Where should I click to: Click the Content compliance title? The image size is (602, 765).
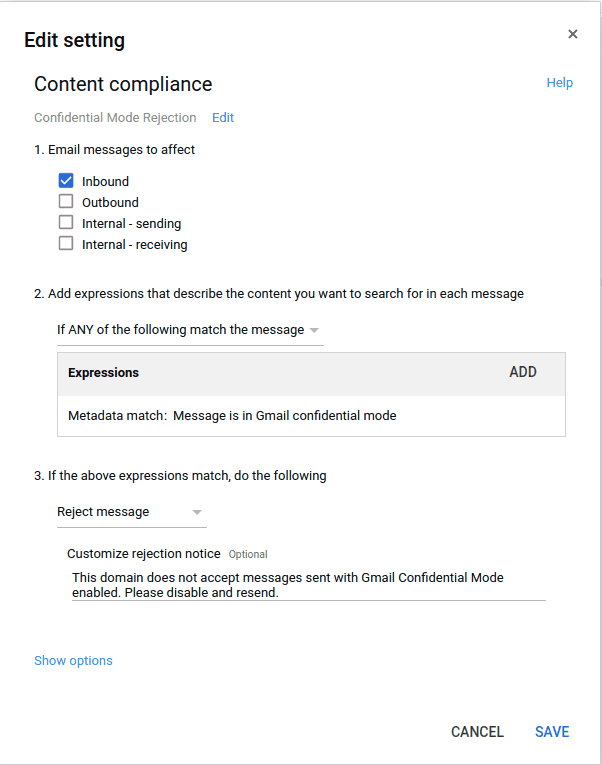[123, 84]
